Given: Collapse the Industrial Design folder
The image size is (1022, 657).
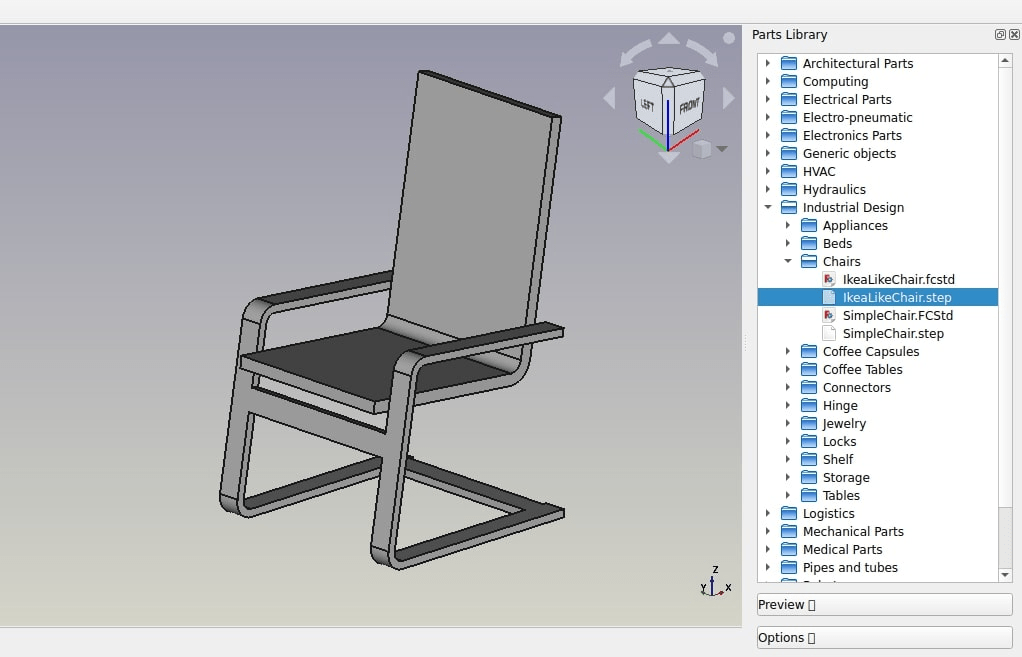Looking at the screenshot, I should [768, 207].
